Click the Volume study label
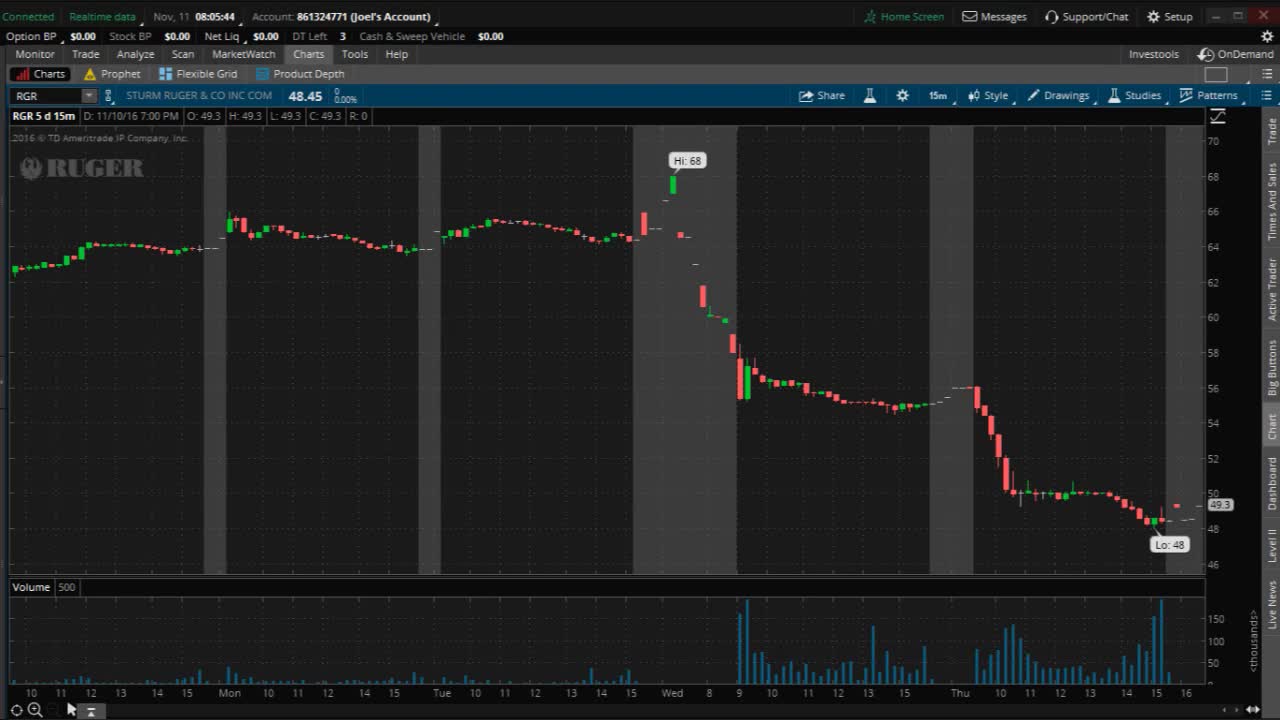 pyautogui.click(x=31, y=587)
